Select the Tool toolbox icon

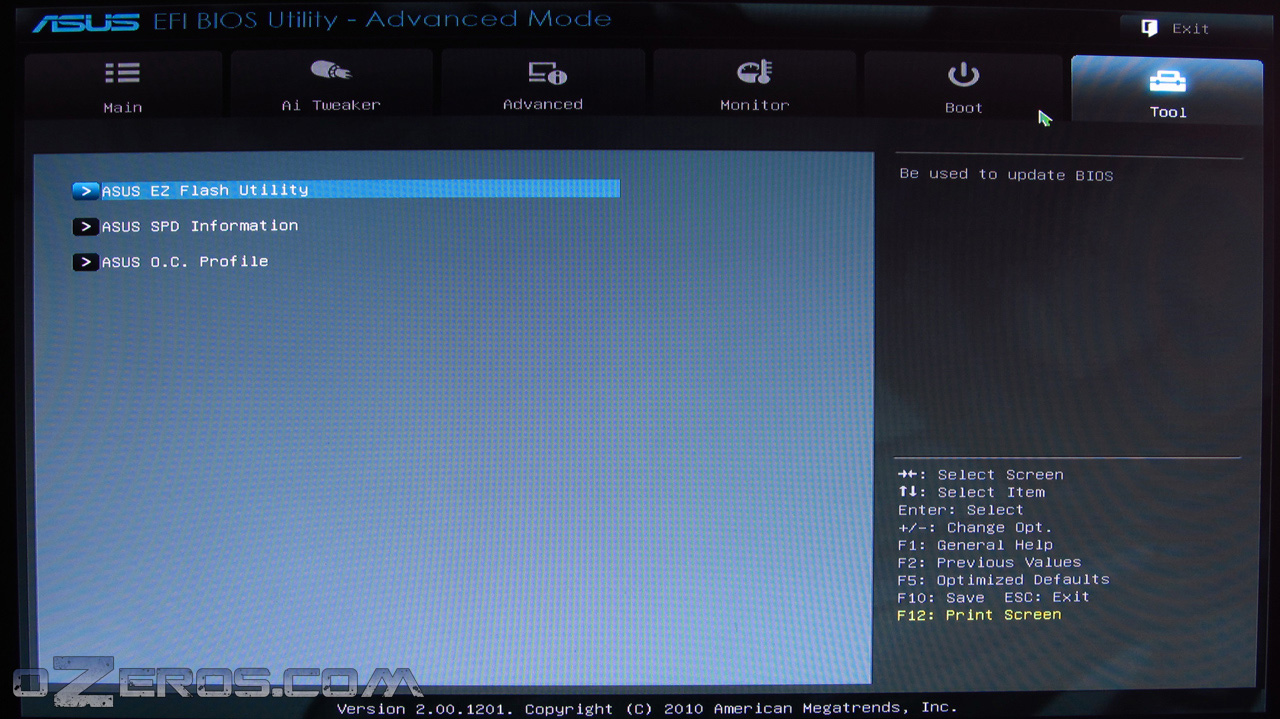[x=1167, y=80]
